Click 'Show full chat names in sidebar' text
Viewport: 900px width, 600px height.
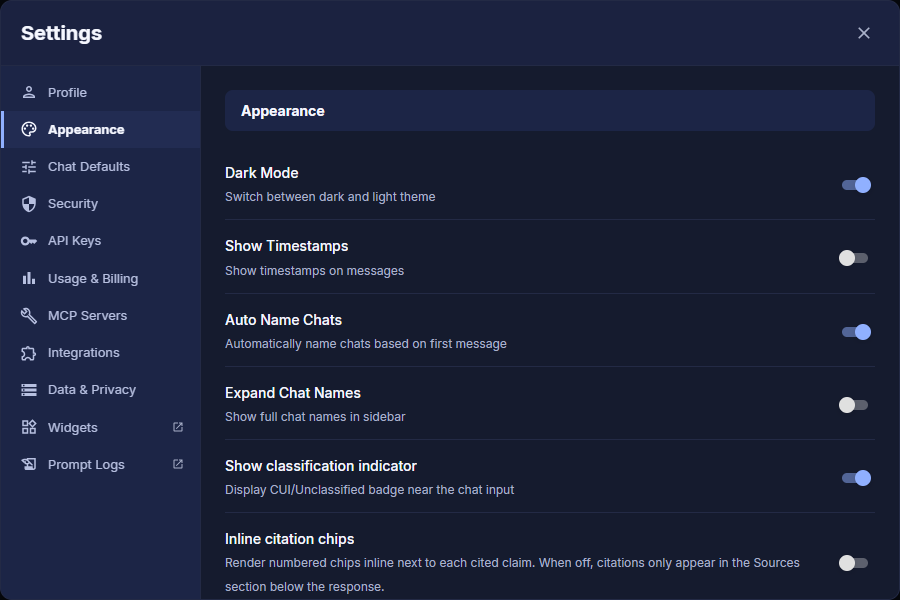(x=315, y=417)
